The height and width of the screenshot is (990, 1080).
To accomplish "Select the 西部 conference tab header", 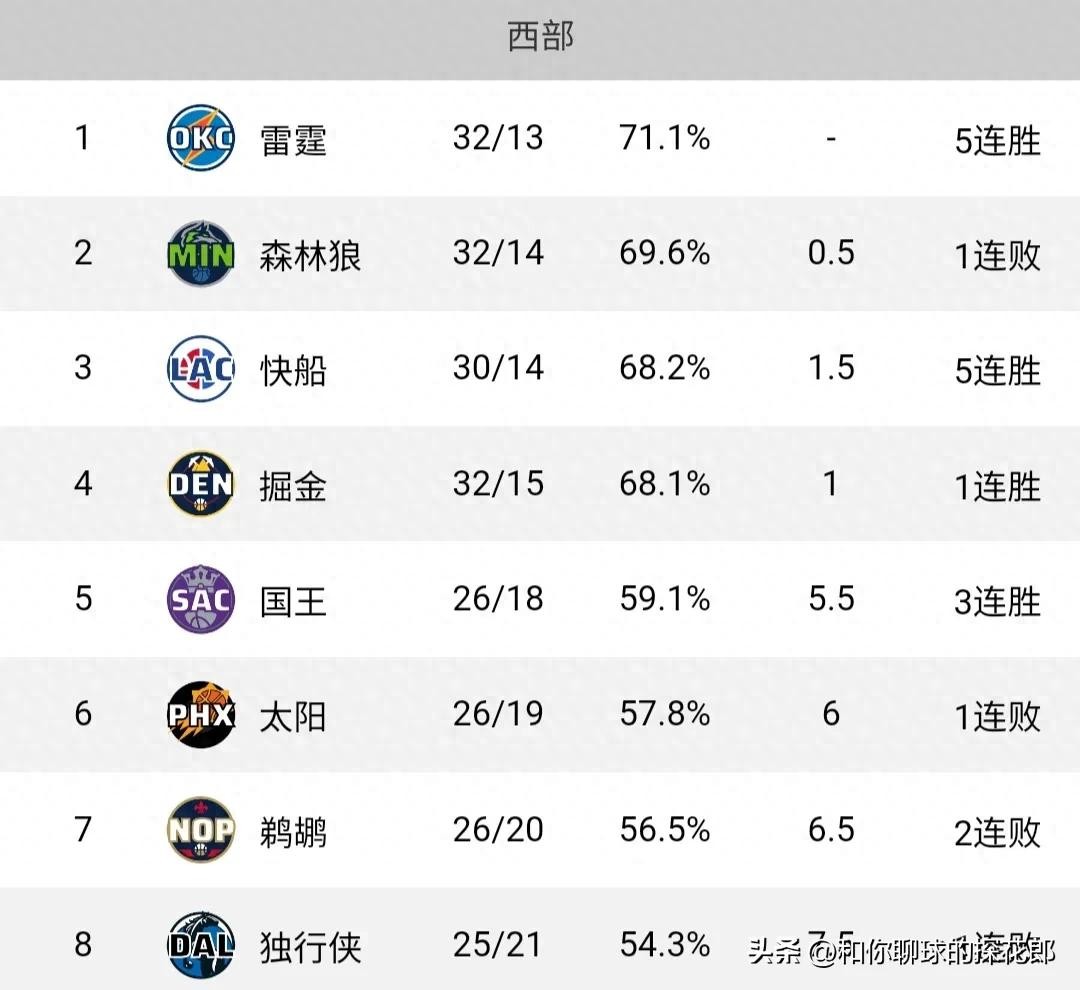I will [540, 37].
